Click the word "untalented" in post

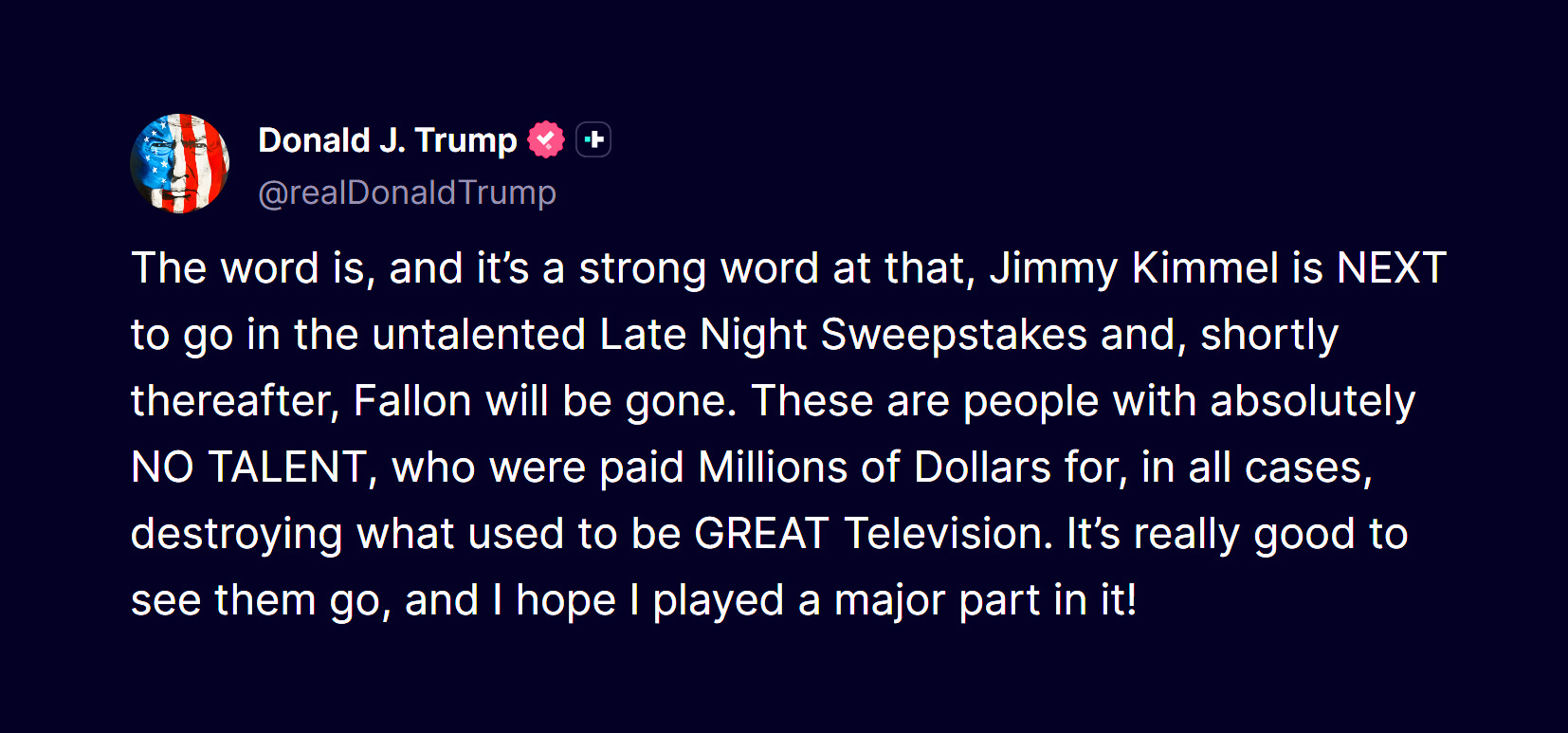(x=479, y=335)
